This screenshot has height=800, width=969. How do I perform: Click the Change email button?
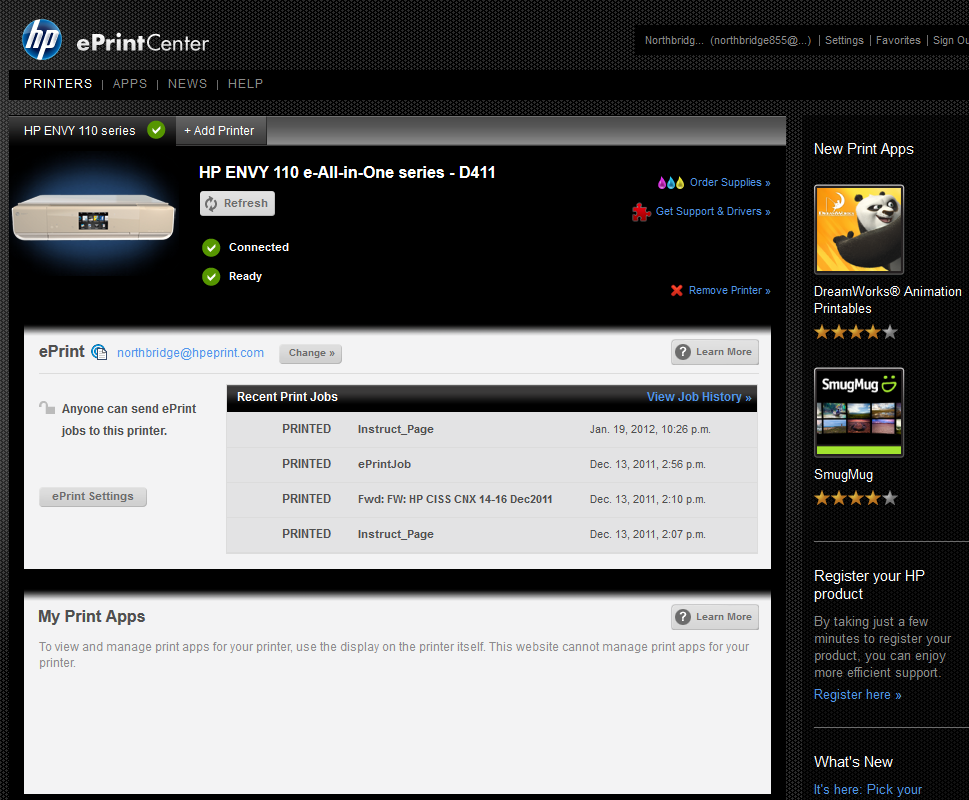point(311,353)
